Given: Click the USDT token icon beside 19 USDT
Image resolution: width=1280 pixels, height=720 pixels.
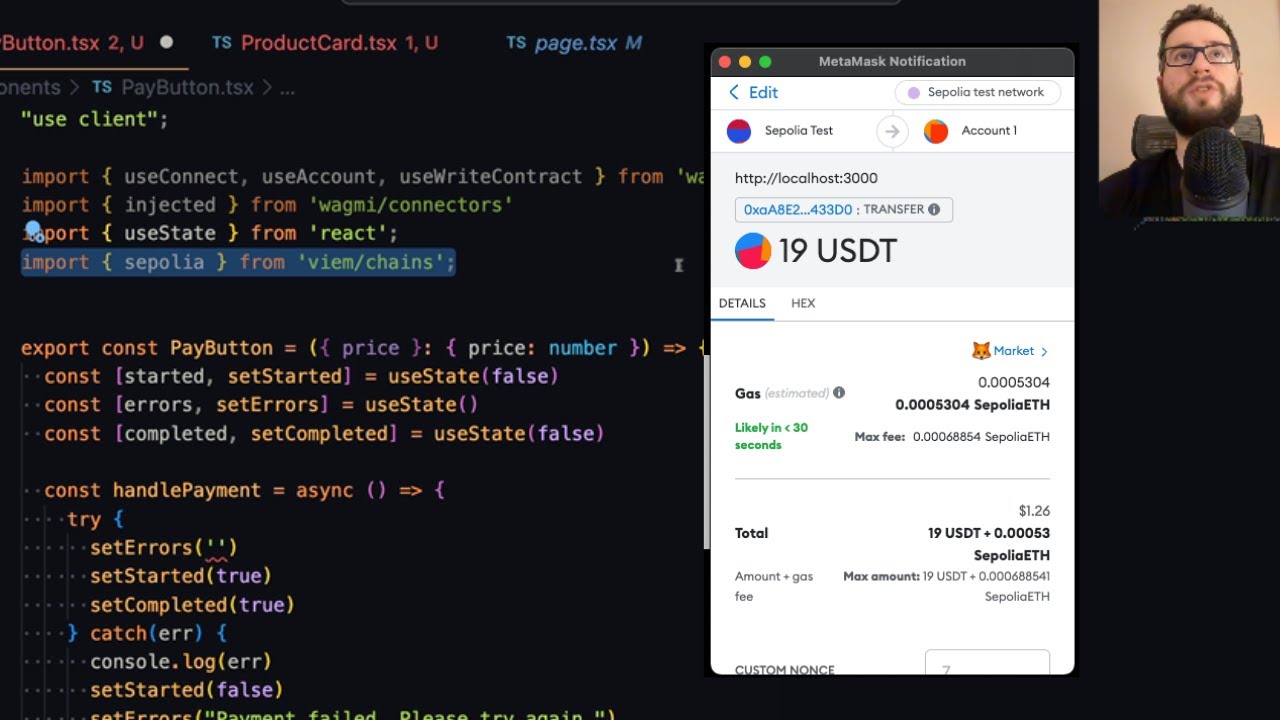Looking at the screenshot, I should (753, 251).
